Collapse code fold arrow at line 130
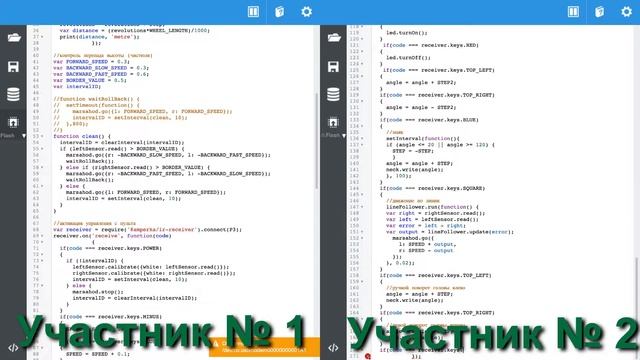This screenshot has width=640, height=360. pos(362,101)
